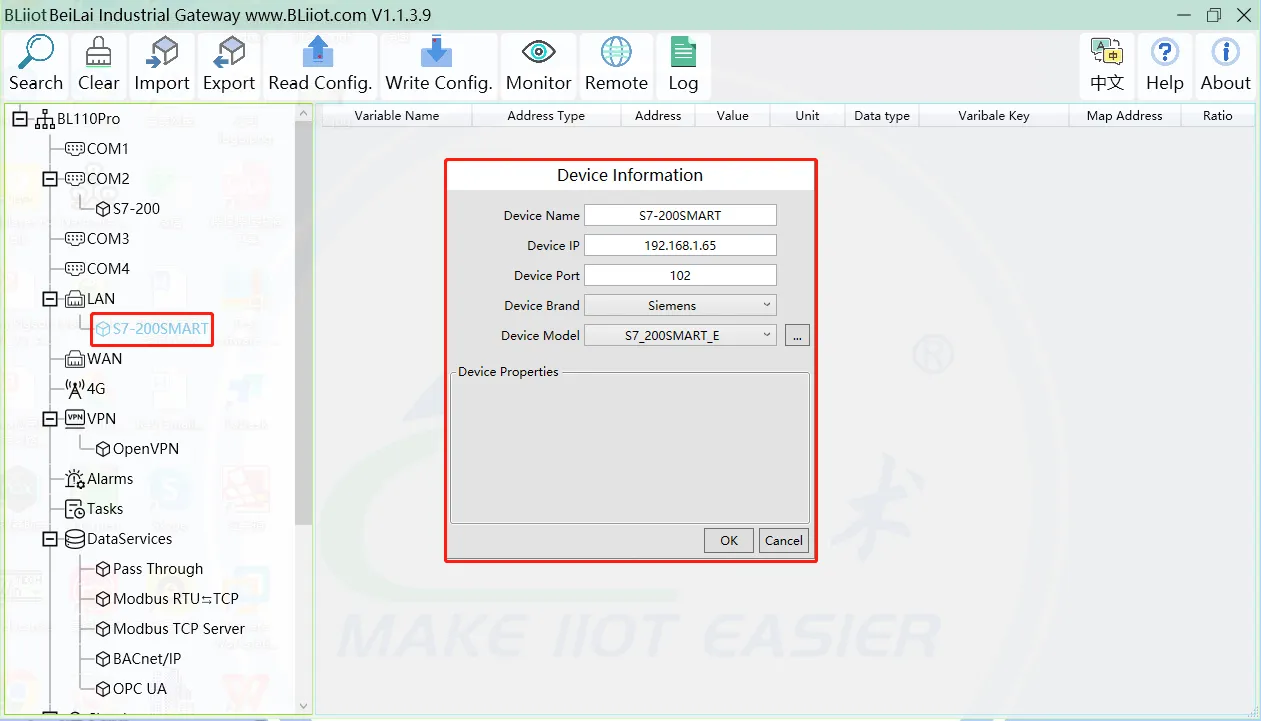The image size is (1261, 721).
Task: Click the Map Address column header
Action: (x=1125, y=116)
